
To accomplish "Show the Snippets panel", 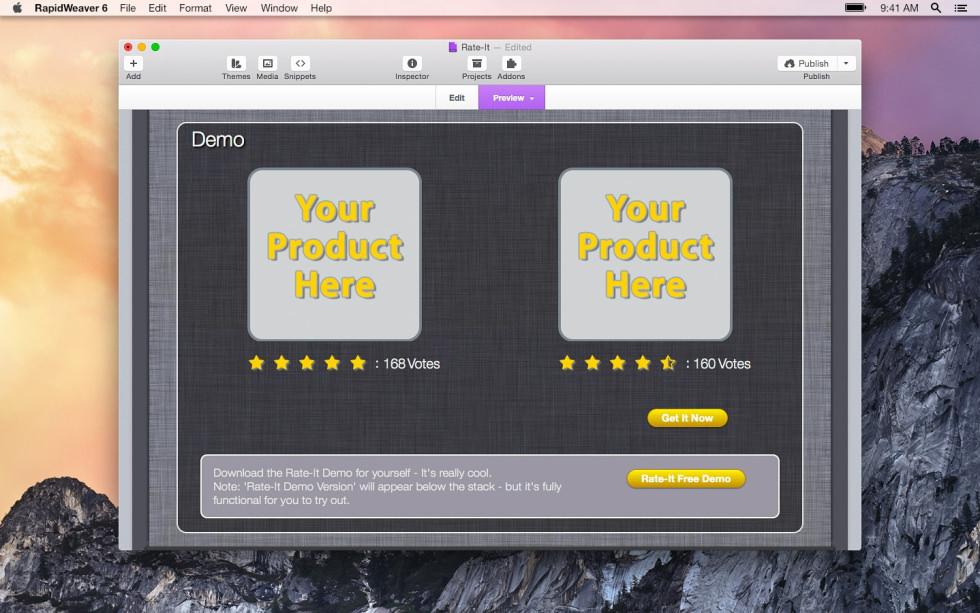I will [x=300, y=63].
